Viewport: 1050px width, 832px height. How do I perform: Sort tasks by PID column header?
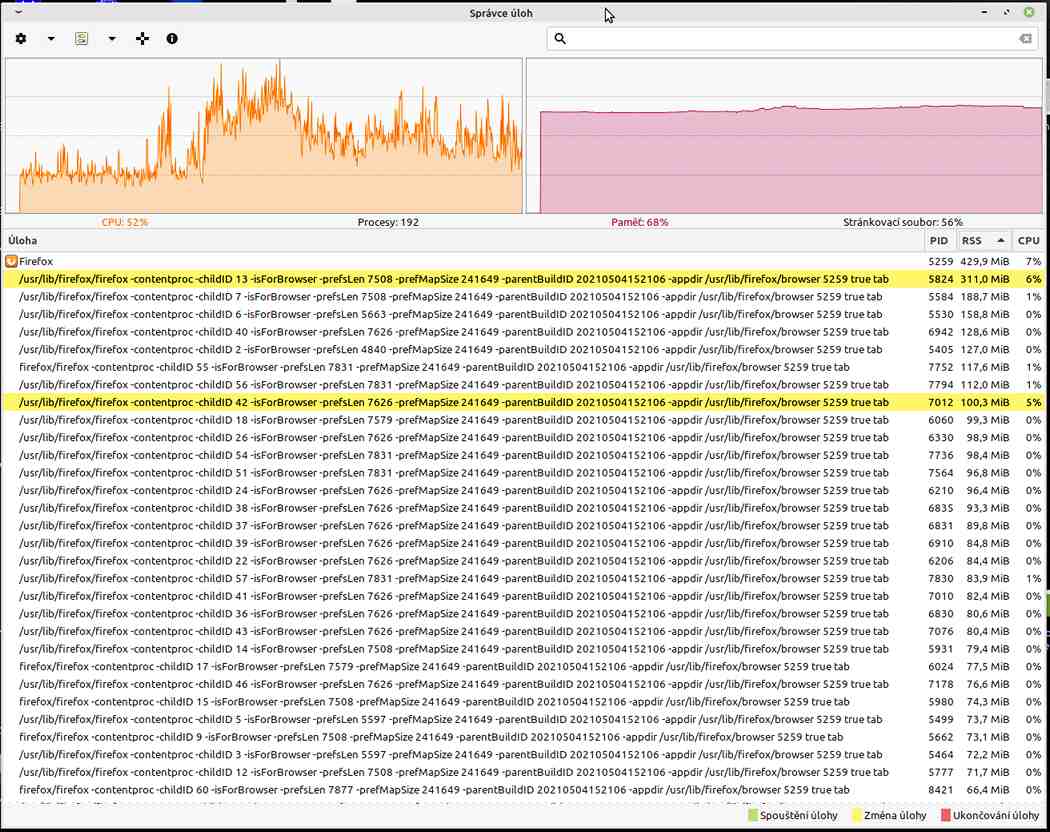point(938,241)
